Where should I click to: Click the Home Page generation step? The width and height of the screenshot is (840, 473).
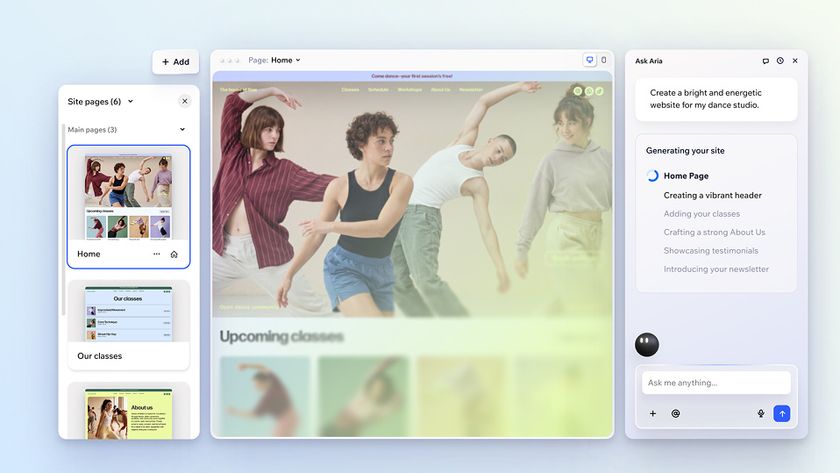[686, 176]
